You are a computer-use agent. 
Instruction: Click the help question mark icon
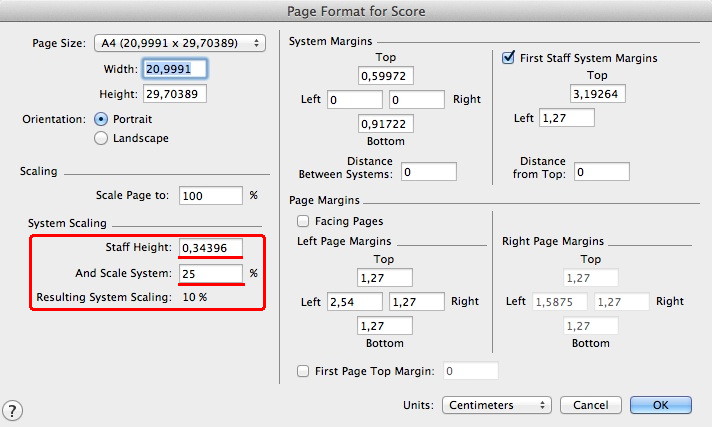tap(14, 410)
